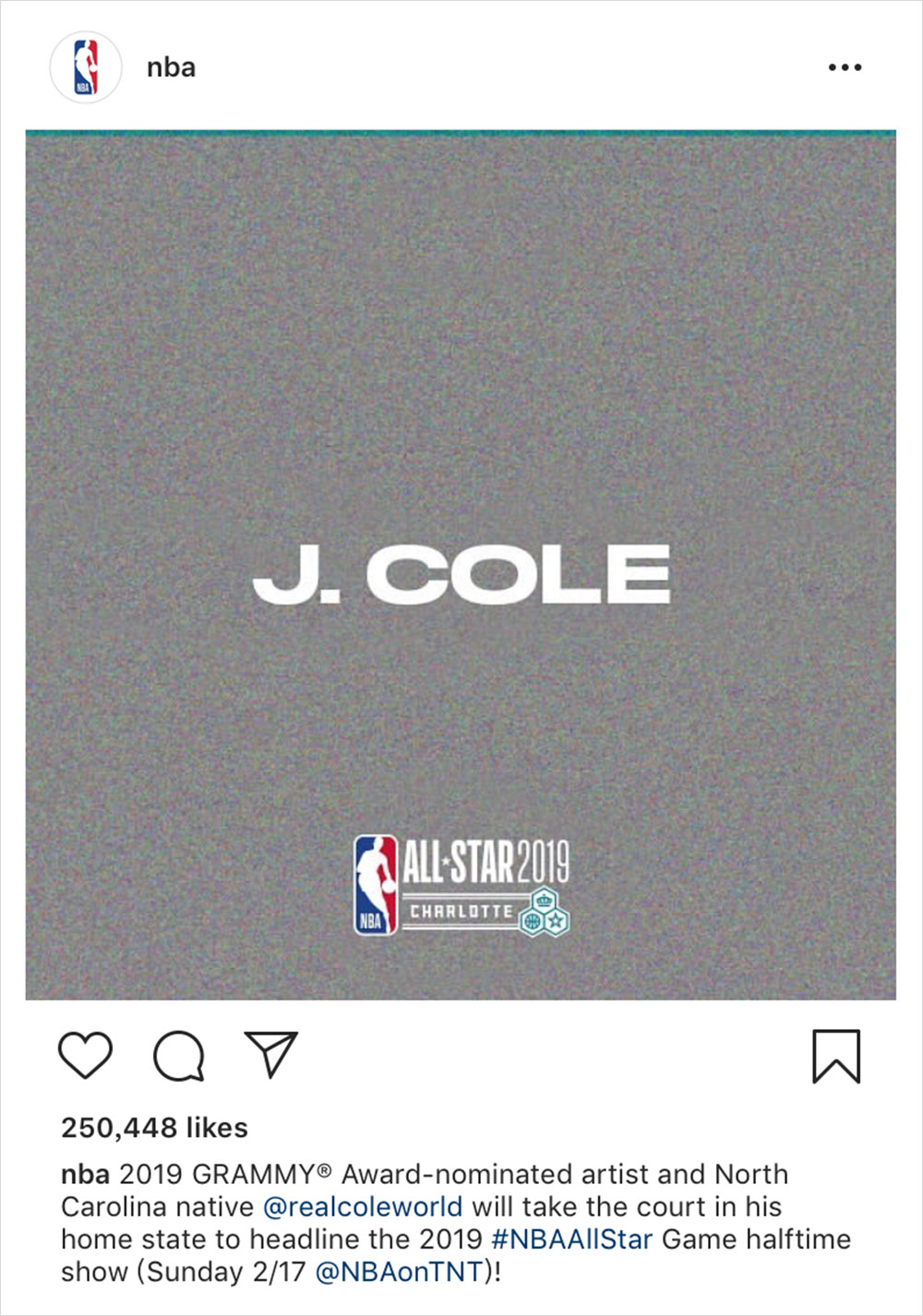Click the J. COLE title in the post image
Viewport: 923px width, 1316px height.
point(461,574)
